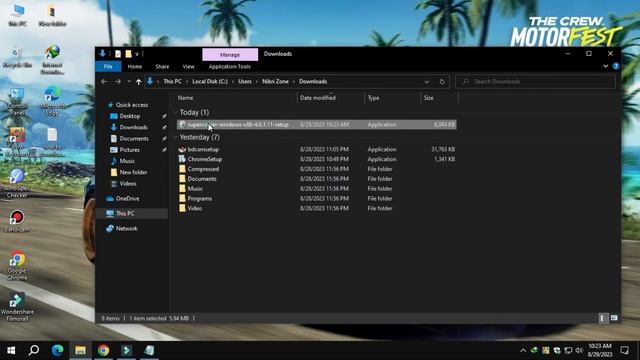Open the notification center icon
Image resolution: width=640 pixels, height=360 pixels.
[624, 350]
